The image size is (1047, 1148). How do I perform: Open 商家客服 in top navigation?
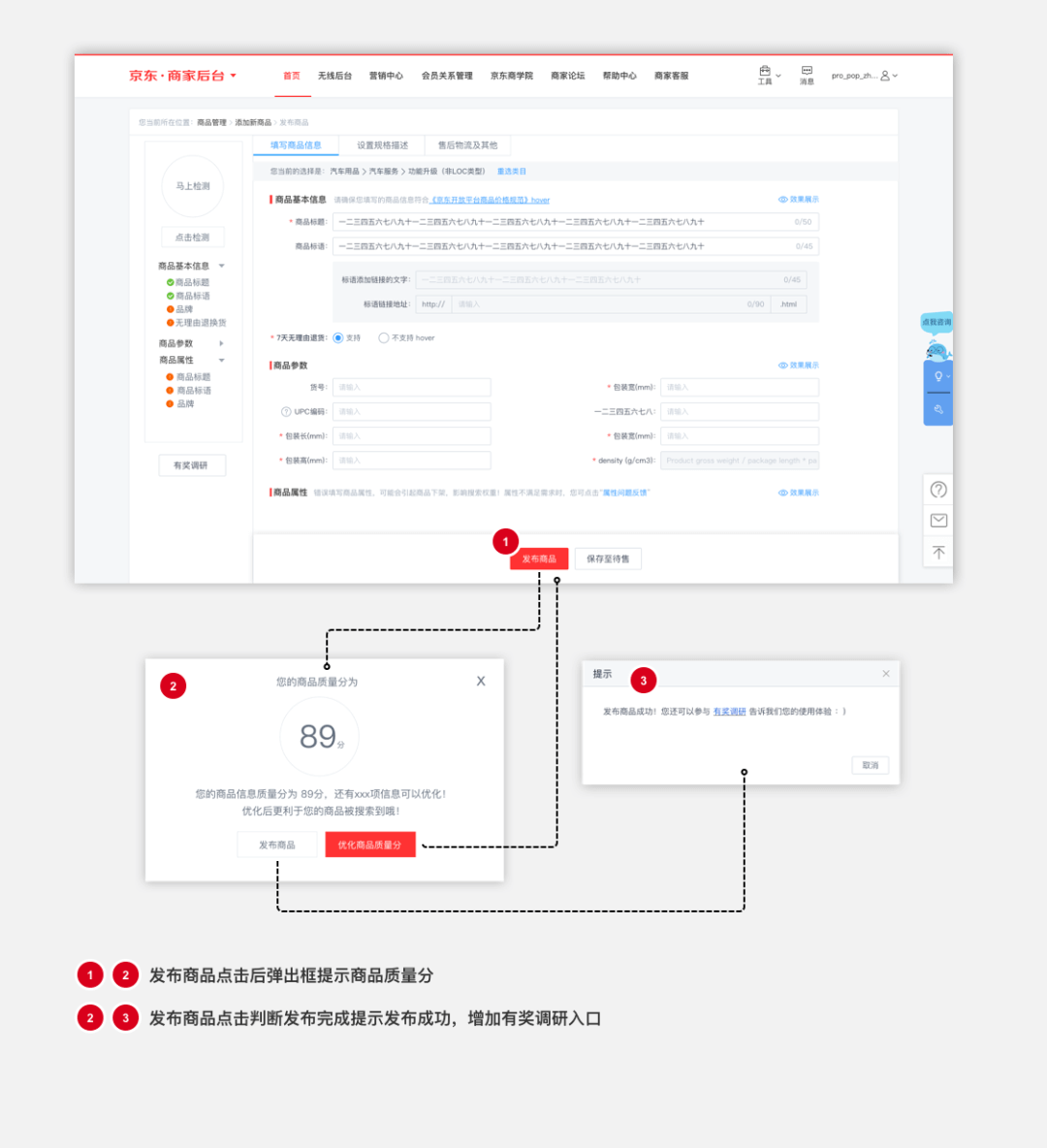(672, 76)
